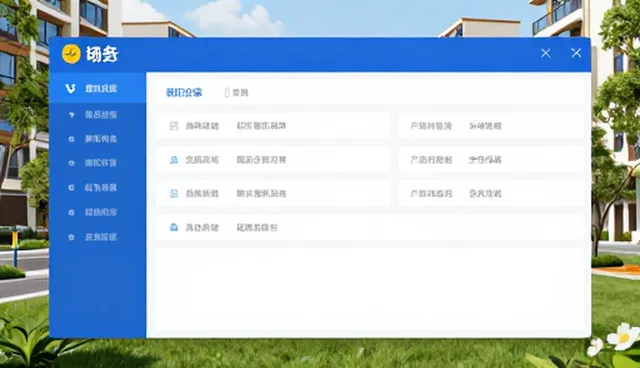Image resolution: width=640 pixels, height=368 pixels.
Task: Click the blue bell-shaped icon in the fourth list row
Action: pos(174,227)
